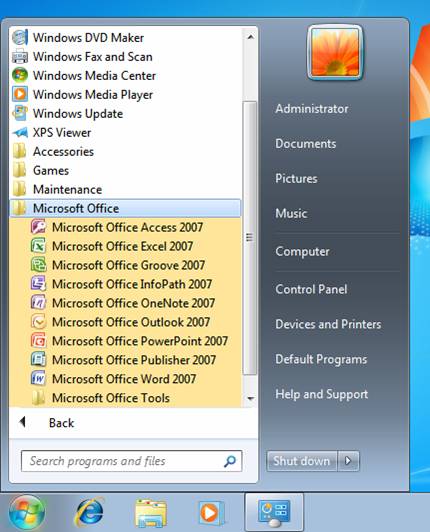
Task: Click the user account flower picture
Action: click(335, 52)
